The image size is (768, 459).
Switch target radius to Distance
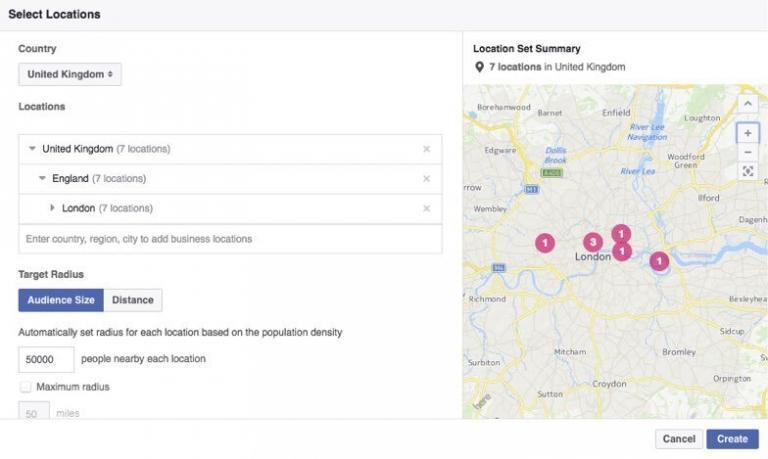[x=133, y=300]
